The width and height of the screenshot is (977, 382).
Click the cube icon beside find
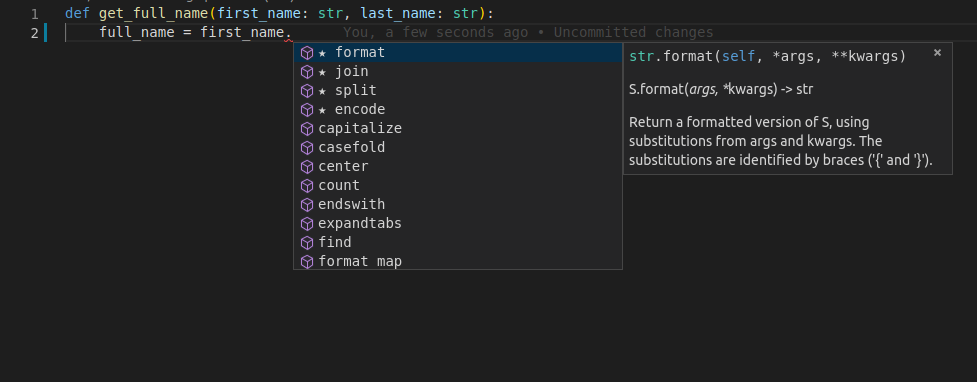click(x=307, y=242)
